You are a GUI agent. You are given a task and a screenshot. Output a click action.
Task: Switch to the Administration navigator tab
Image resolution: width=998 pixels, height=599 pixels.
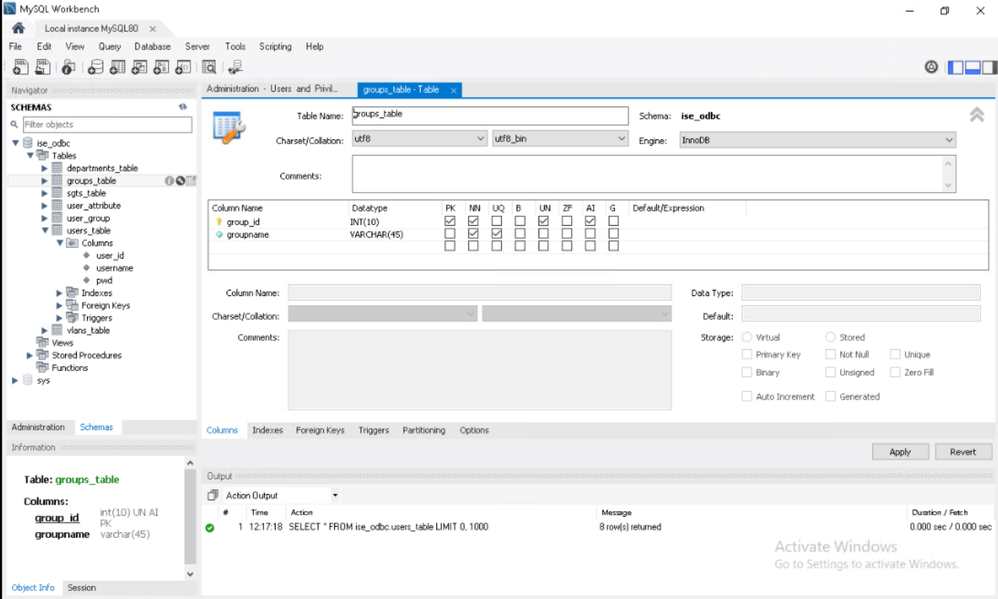[38, 427]
